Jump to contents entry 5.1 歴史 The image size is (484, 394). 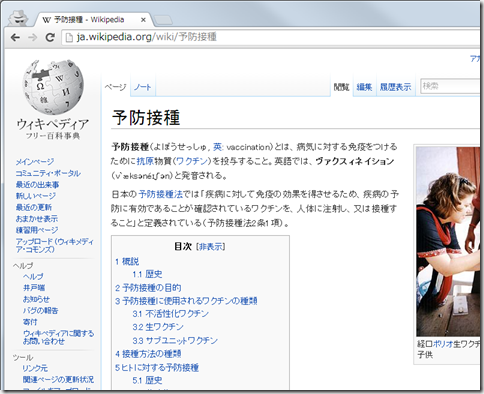coord(147,380)
